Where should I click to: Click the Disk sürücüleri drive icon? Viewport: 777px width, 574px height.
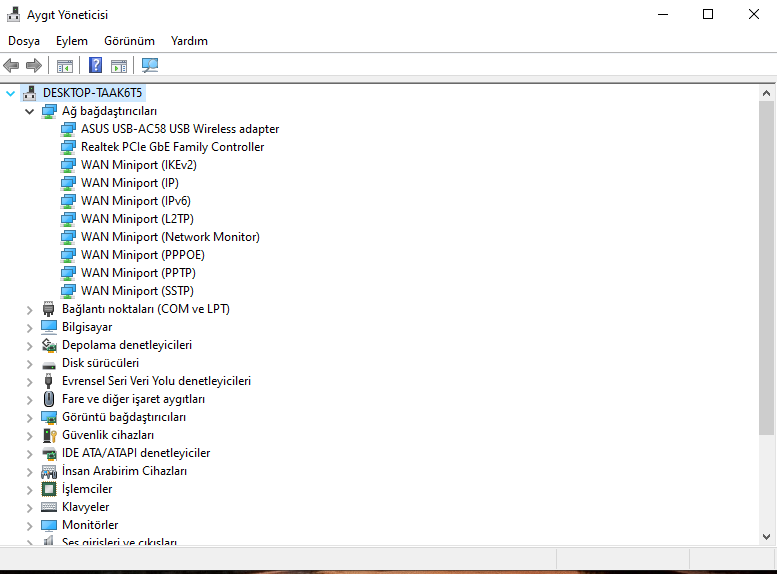(49, 365)
